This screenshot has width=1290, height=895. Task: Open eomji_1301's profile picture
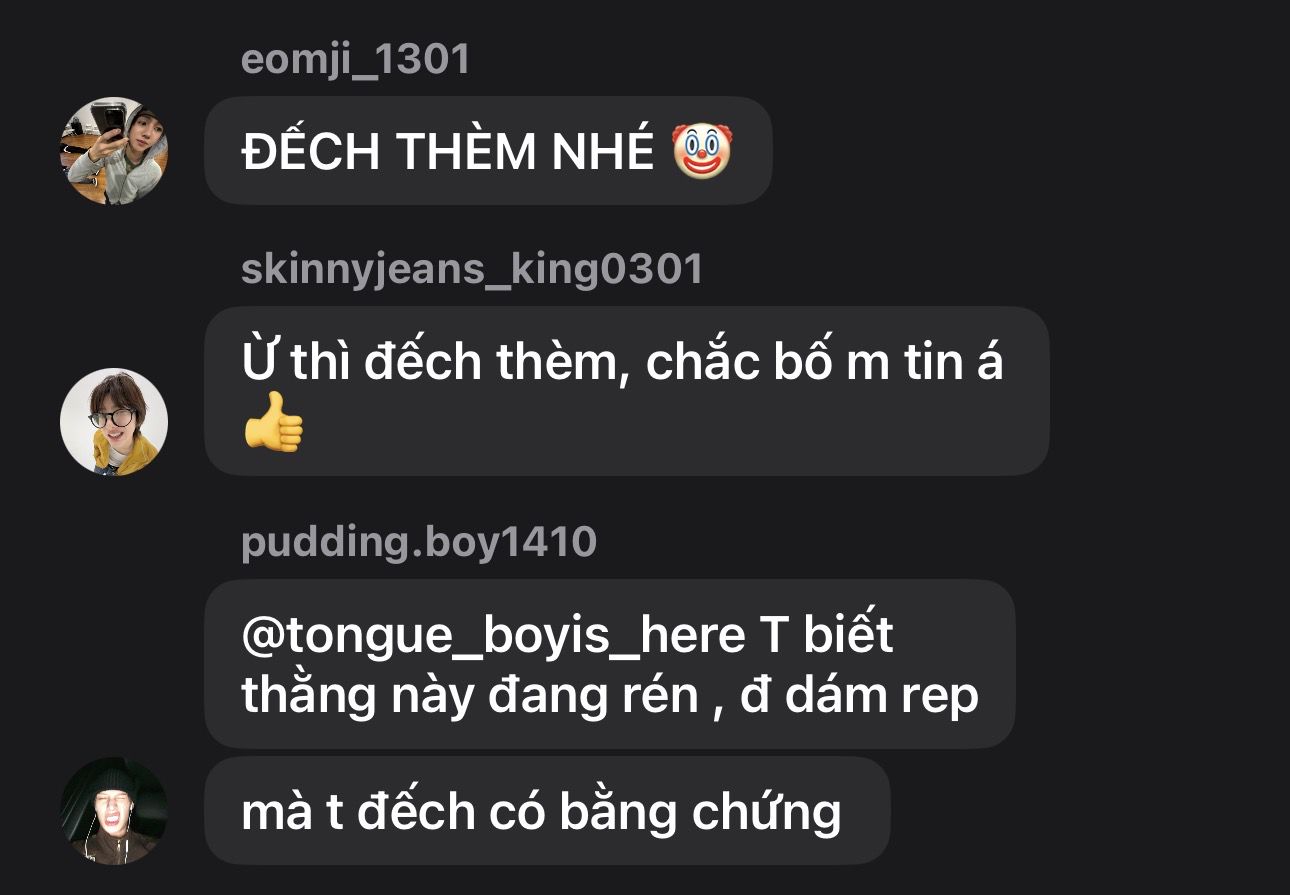(114, 151)
